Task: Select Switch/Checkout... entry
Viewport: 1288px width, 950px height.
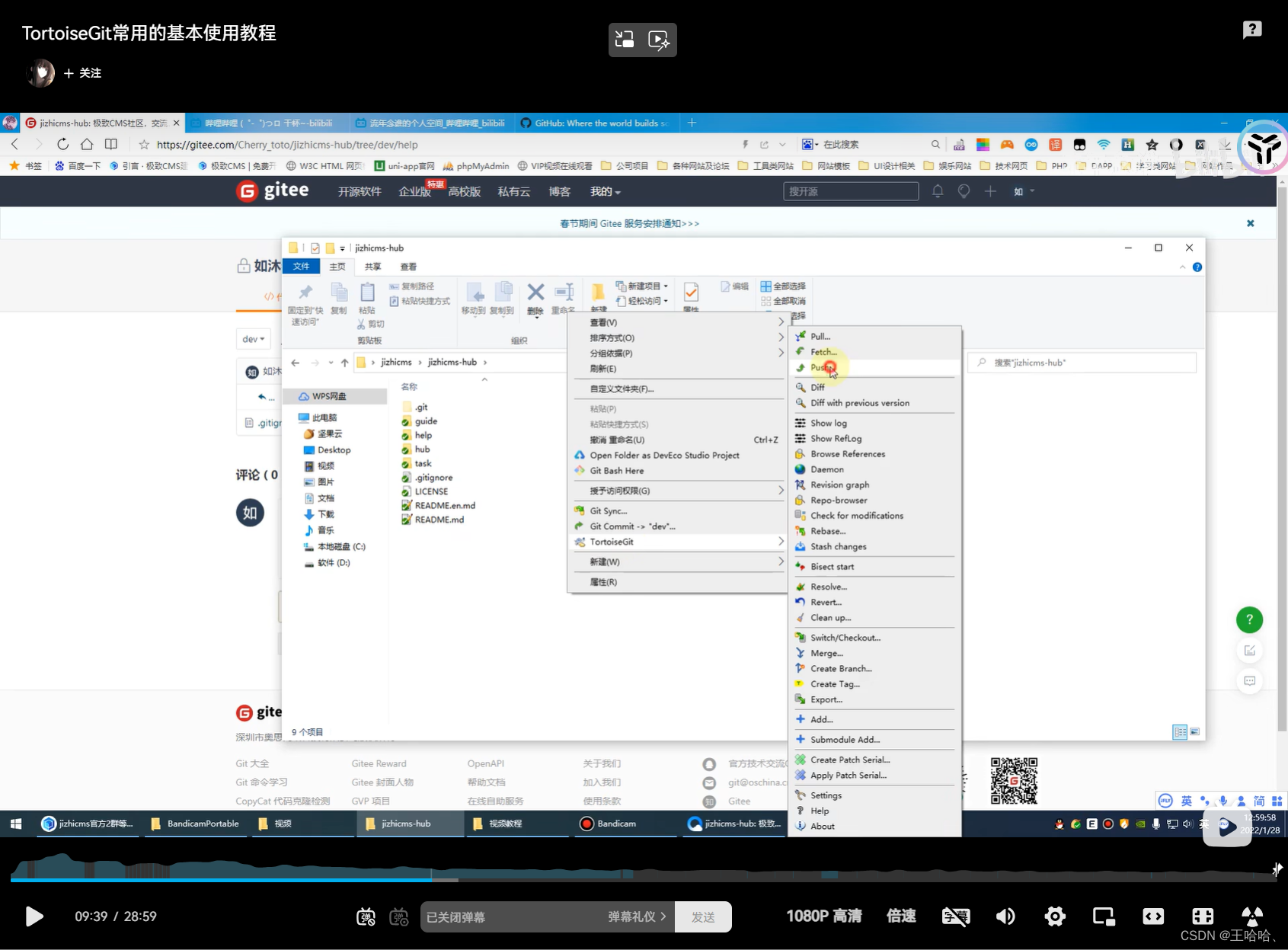Action: 845,638
